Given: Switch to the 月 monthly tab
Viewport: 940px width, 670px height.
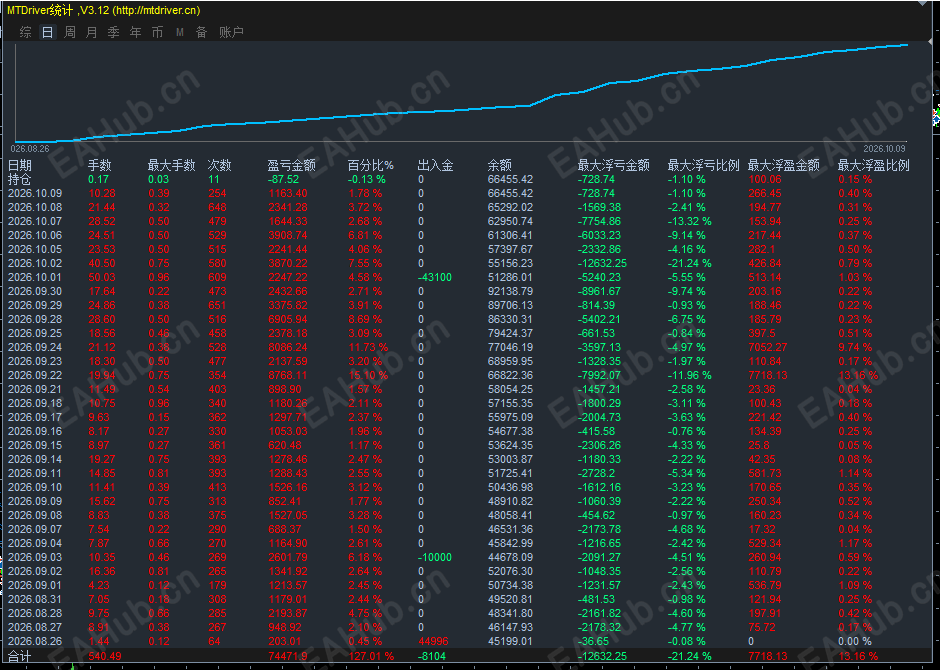Looking at the screenshot, I should (92, 32).
